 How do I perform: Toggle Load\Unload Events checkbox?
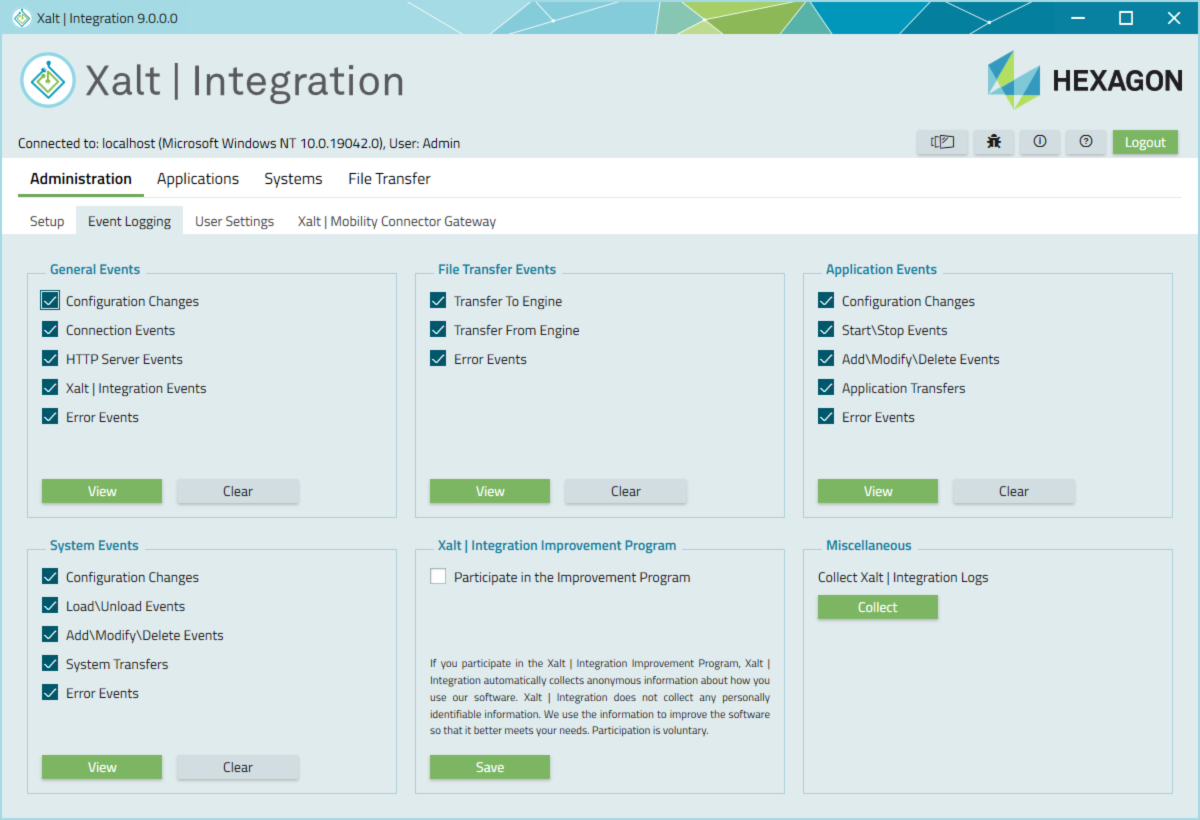tap(50, 605)
